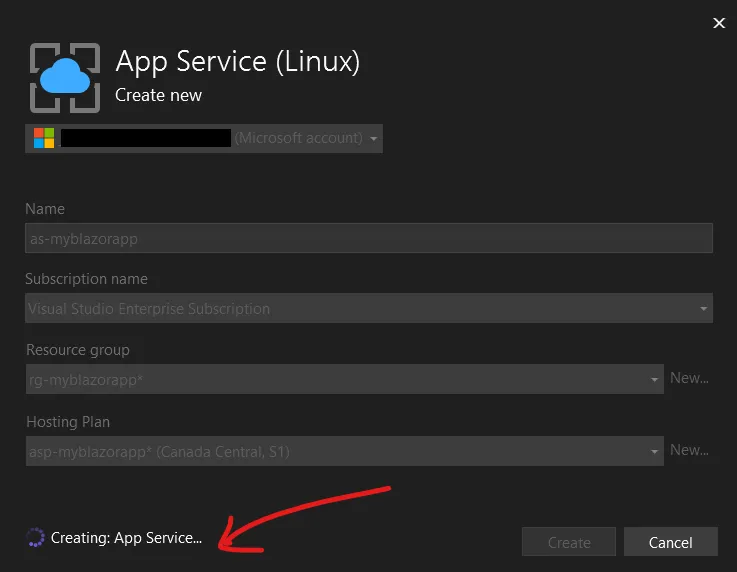This screenshot has height=572, width=737.
Task: Click the App Service cloud icon
Action: (65, 78)
